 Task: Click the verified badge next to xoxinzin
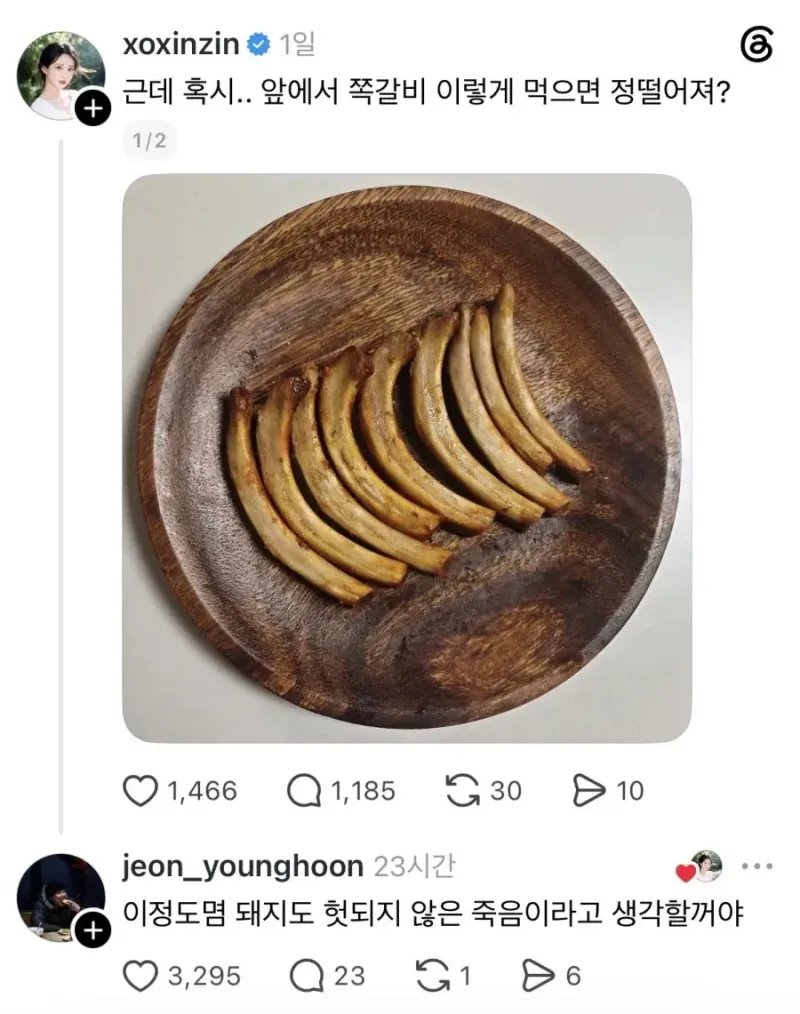point(259,45)
